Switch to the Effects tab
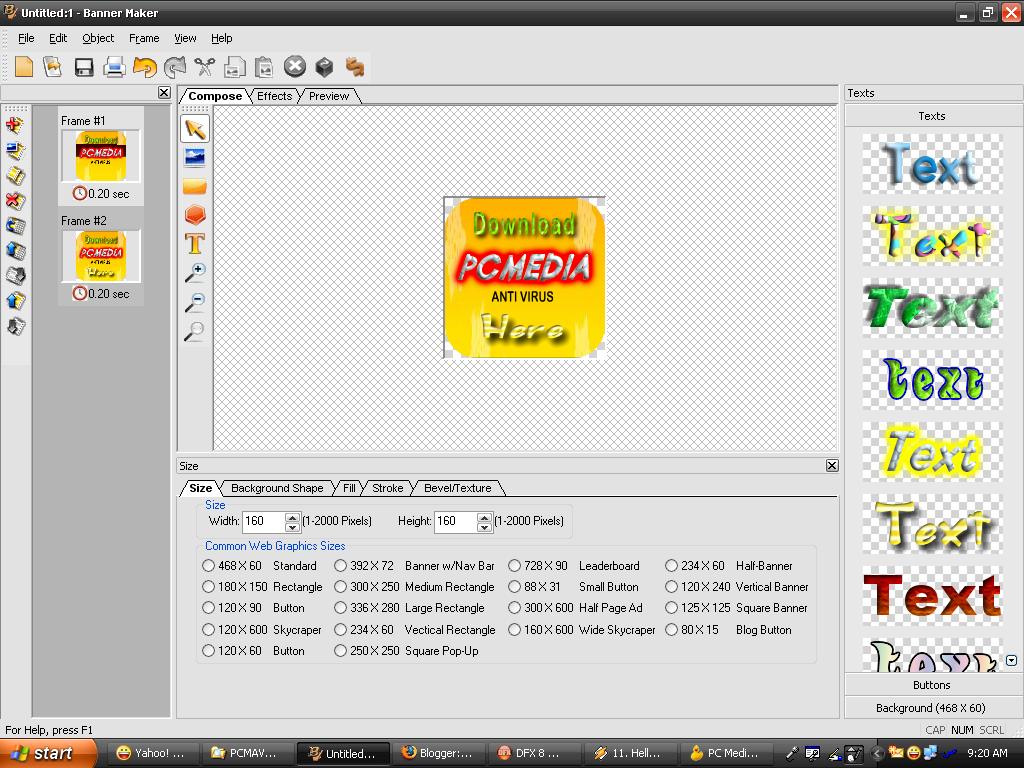1024x768 pixels. tap(274, 96)
